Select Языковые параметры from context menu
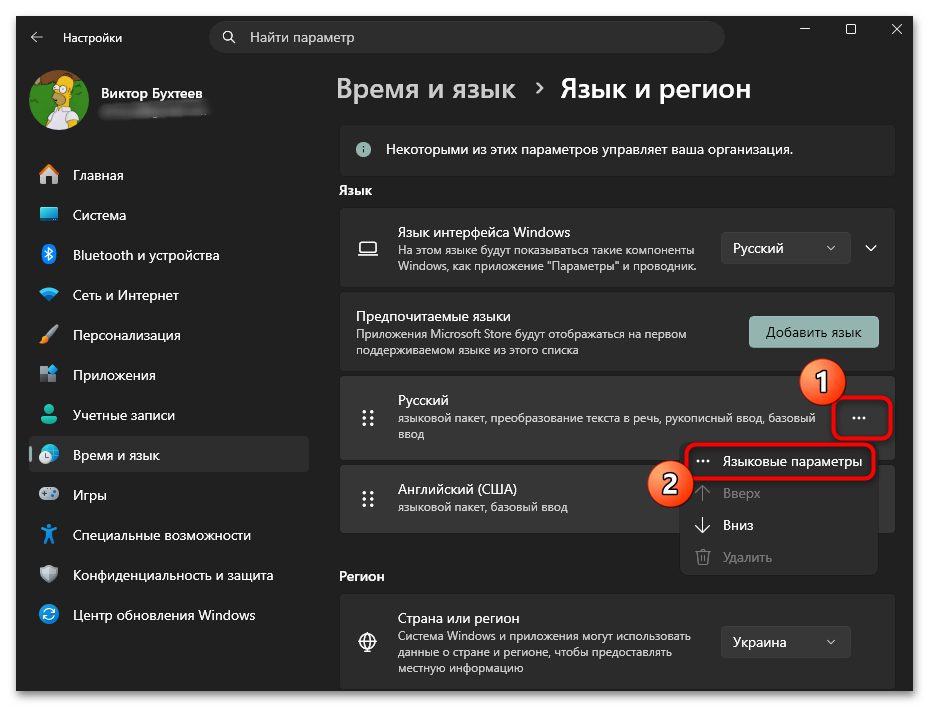This screenshot has width=929, height=707. 781,461
